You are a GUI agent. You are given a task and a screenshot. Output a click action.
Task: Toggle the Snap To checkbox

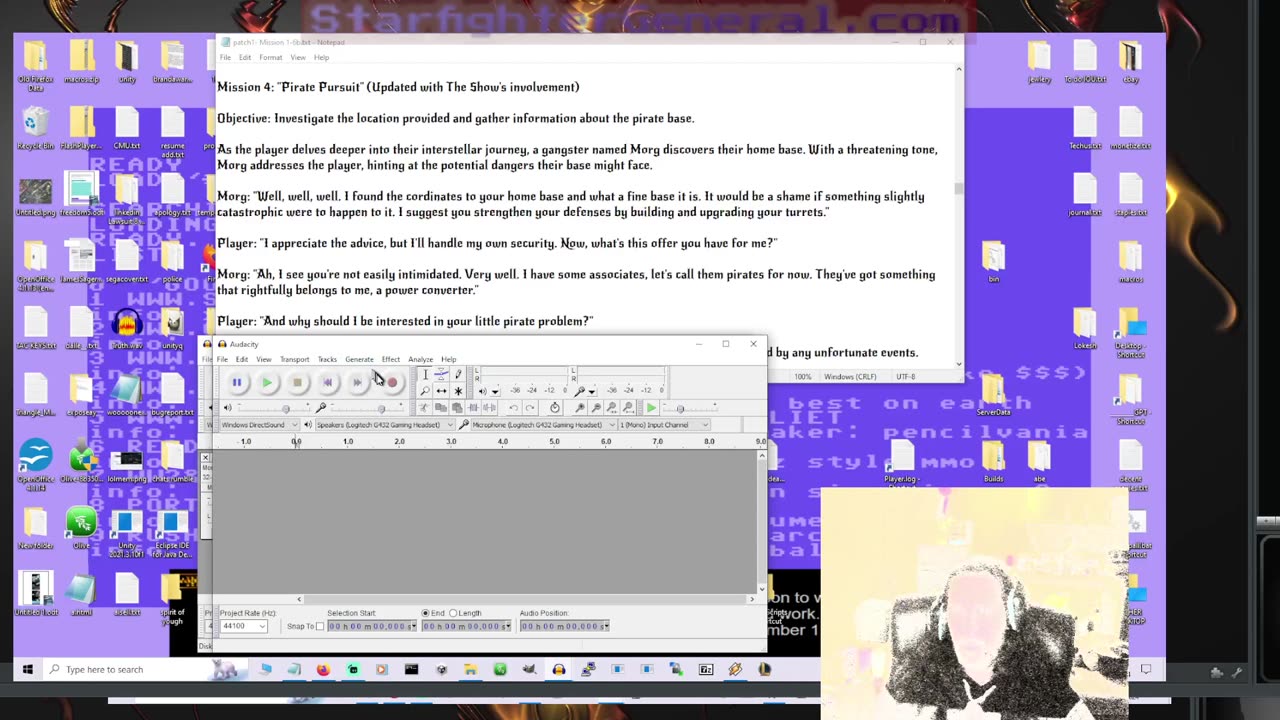coord(320,626)
